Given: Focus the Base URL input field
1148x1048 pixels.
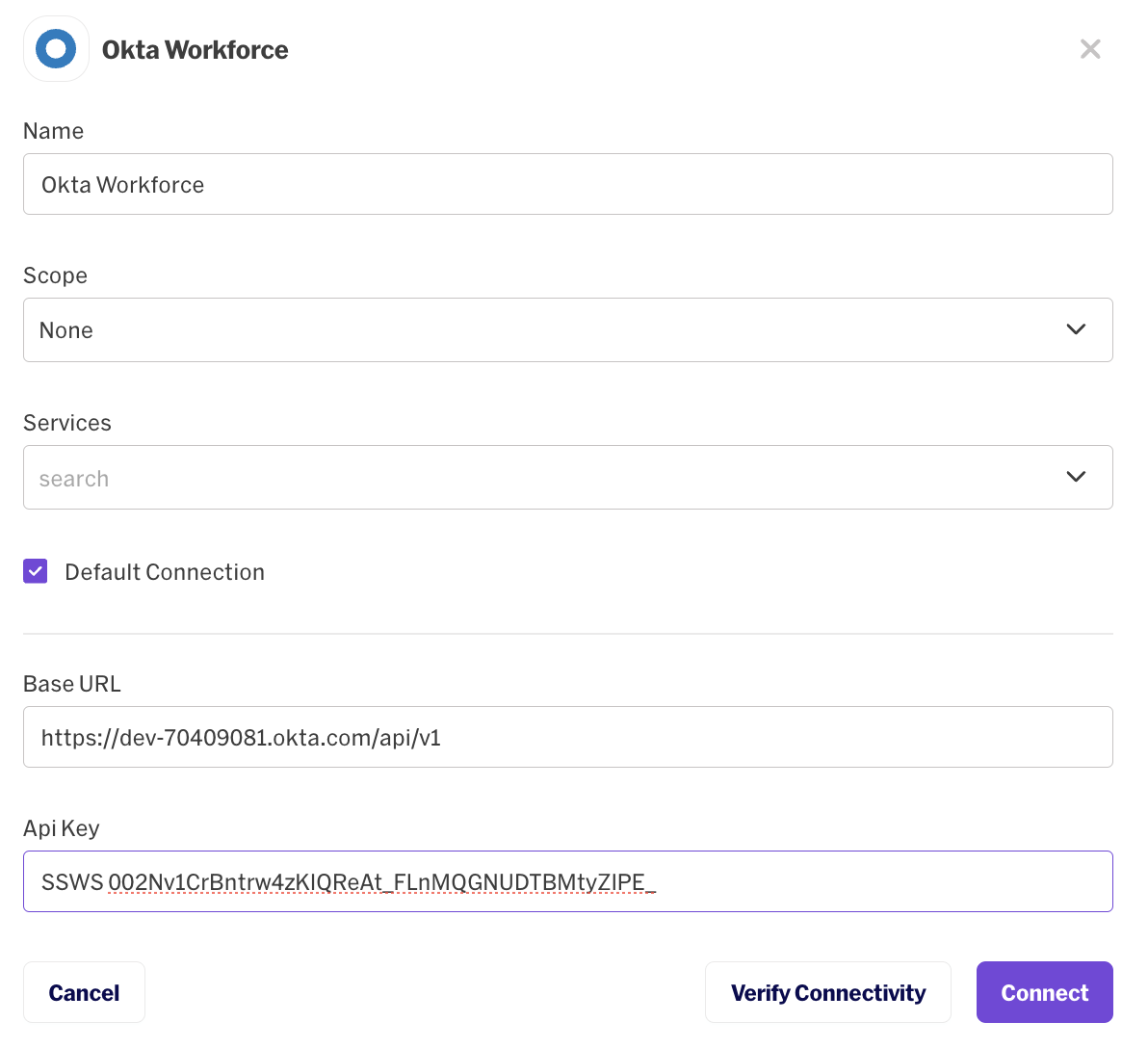Looking at the screenshot, I should (x=567, y=738).
